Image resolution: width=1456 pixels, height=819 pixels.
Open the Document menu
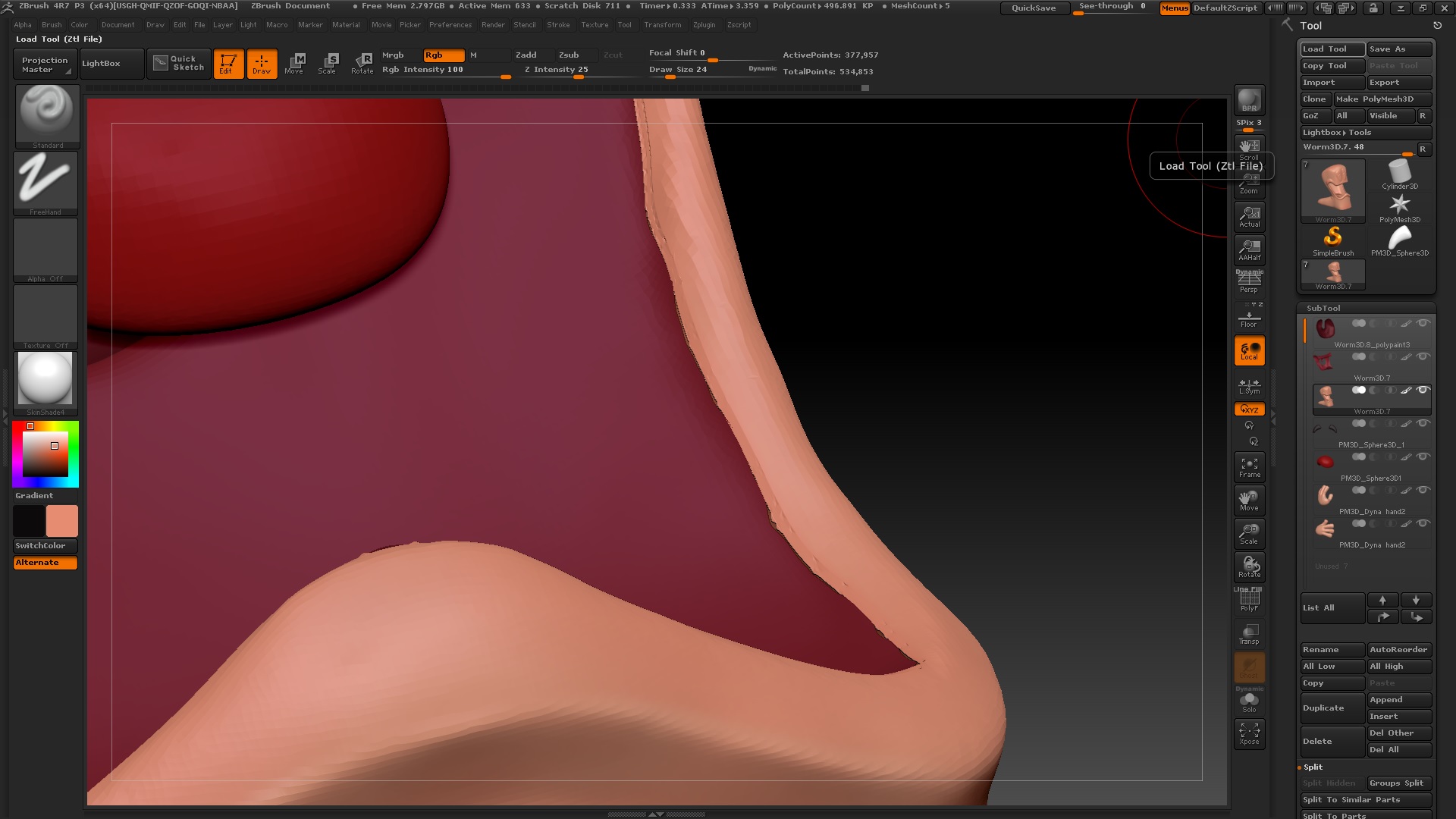(118, 25)
